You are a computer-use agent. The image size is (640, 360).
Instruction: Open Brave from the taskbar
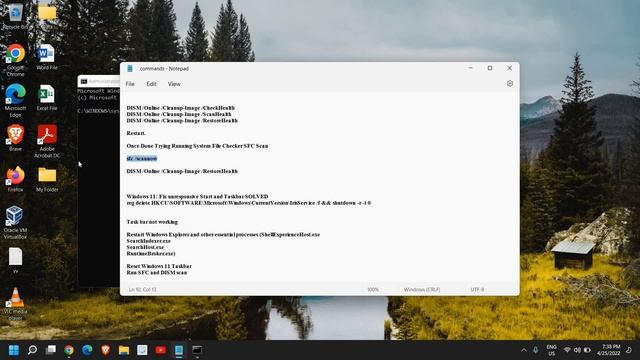point(106,350)
